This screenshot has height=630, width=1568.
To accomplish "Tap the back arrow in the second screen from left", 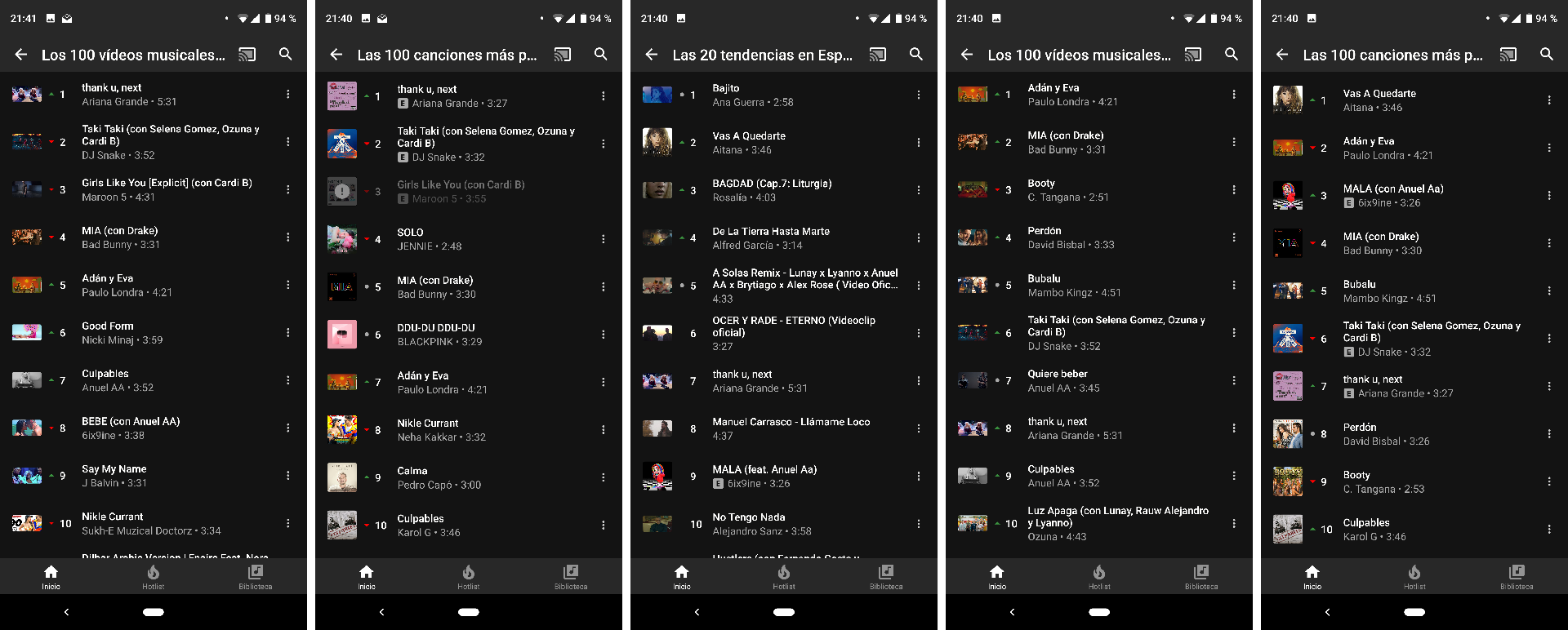I will point(336,54).
